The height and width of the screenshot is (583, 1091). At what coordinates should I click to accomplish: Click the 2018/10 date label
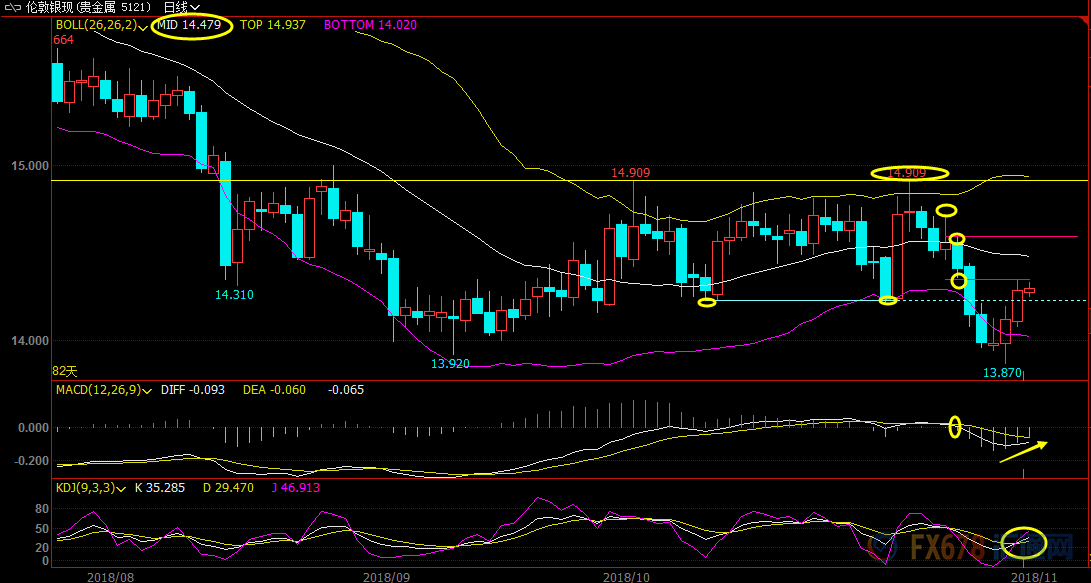626,577
